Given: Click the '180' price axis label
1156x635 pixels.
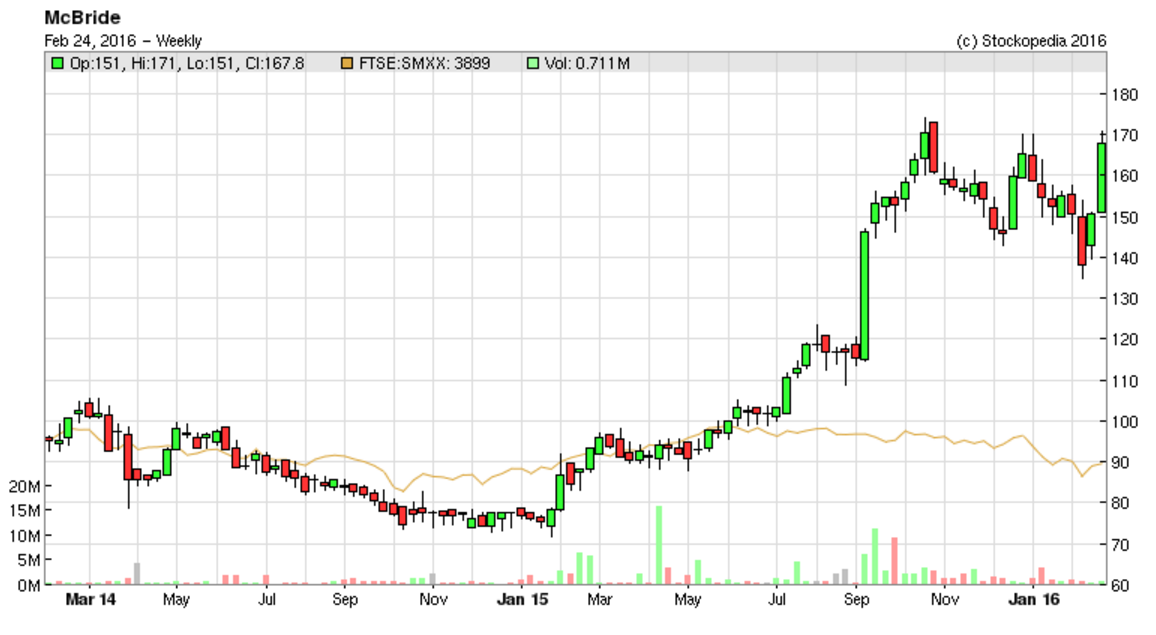Looking at the screenshot, I should (1124, 94).
